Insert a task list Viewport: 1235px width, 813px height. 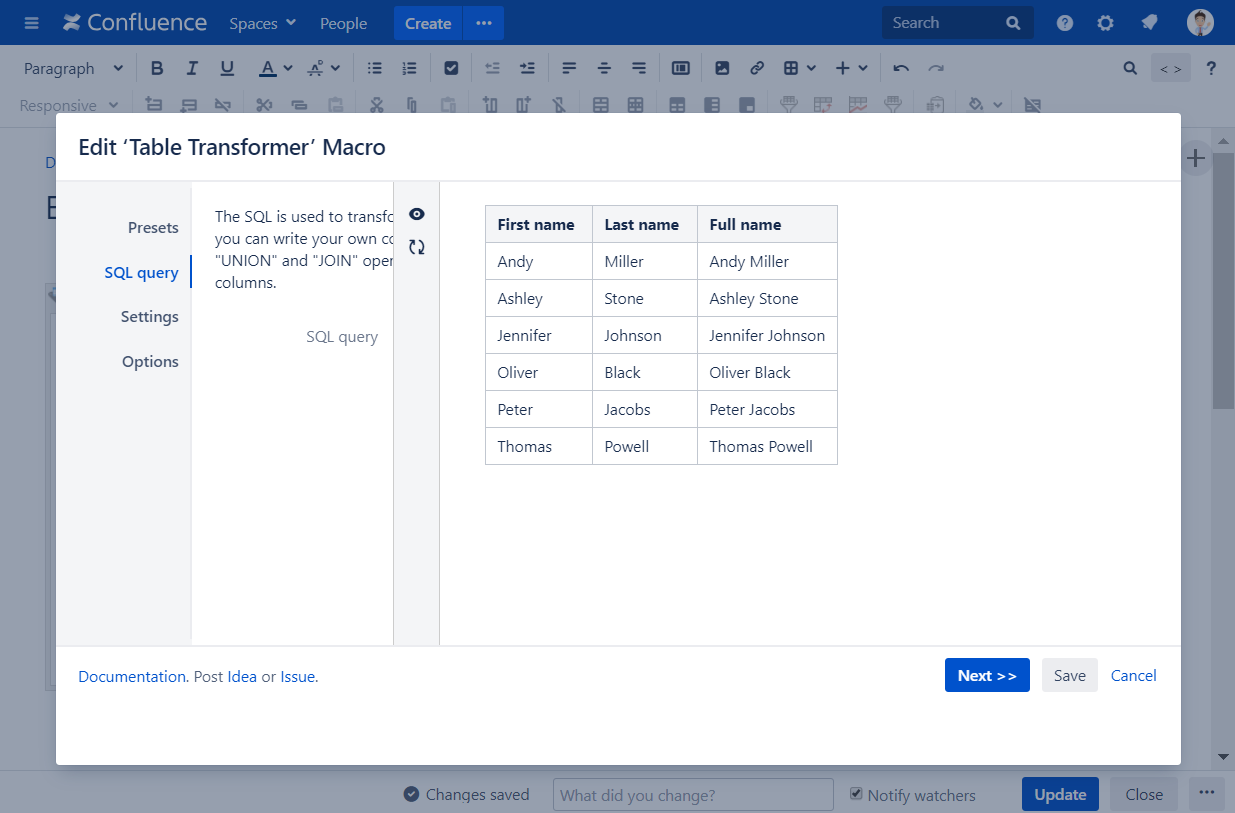[x=451, y=67]
